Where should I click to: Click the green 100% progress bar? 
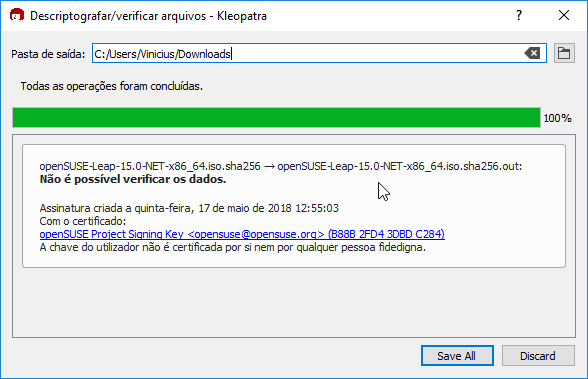pos(276,118)
